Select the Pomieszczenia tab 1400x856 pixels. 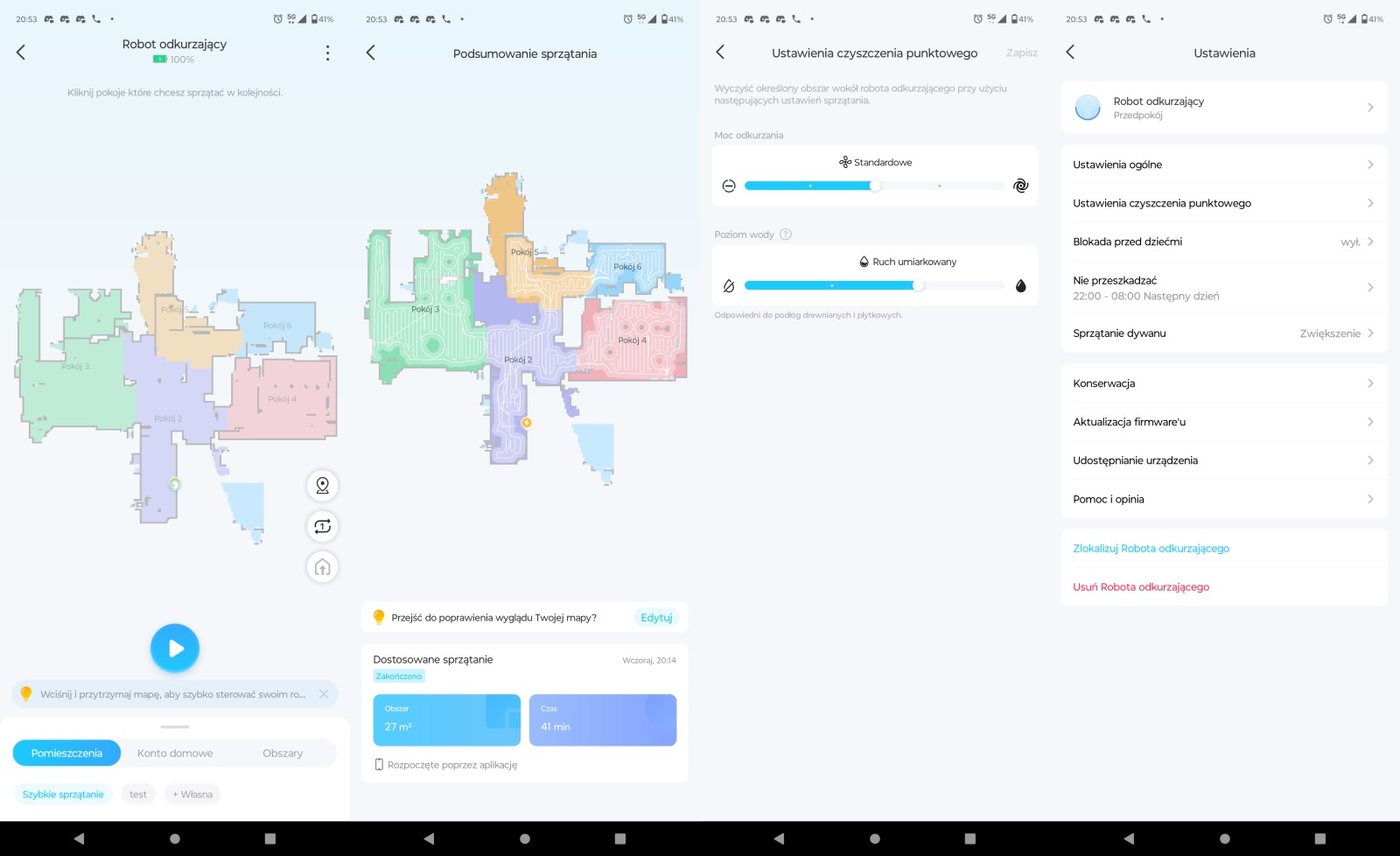(66, 753)
